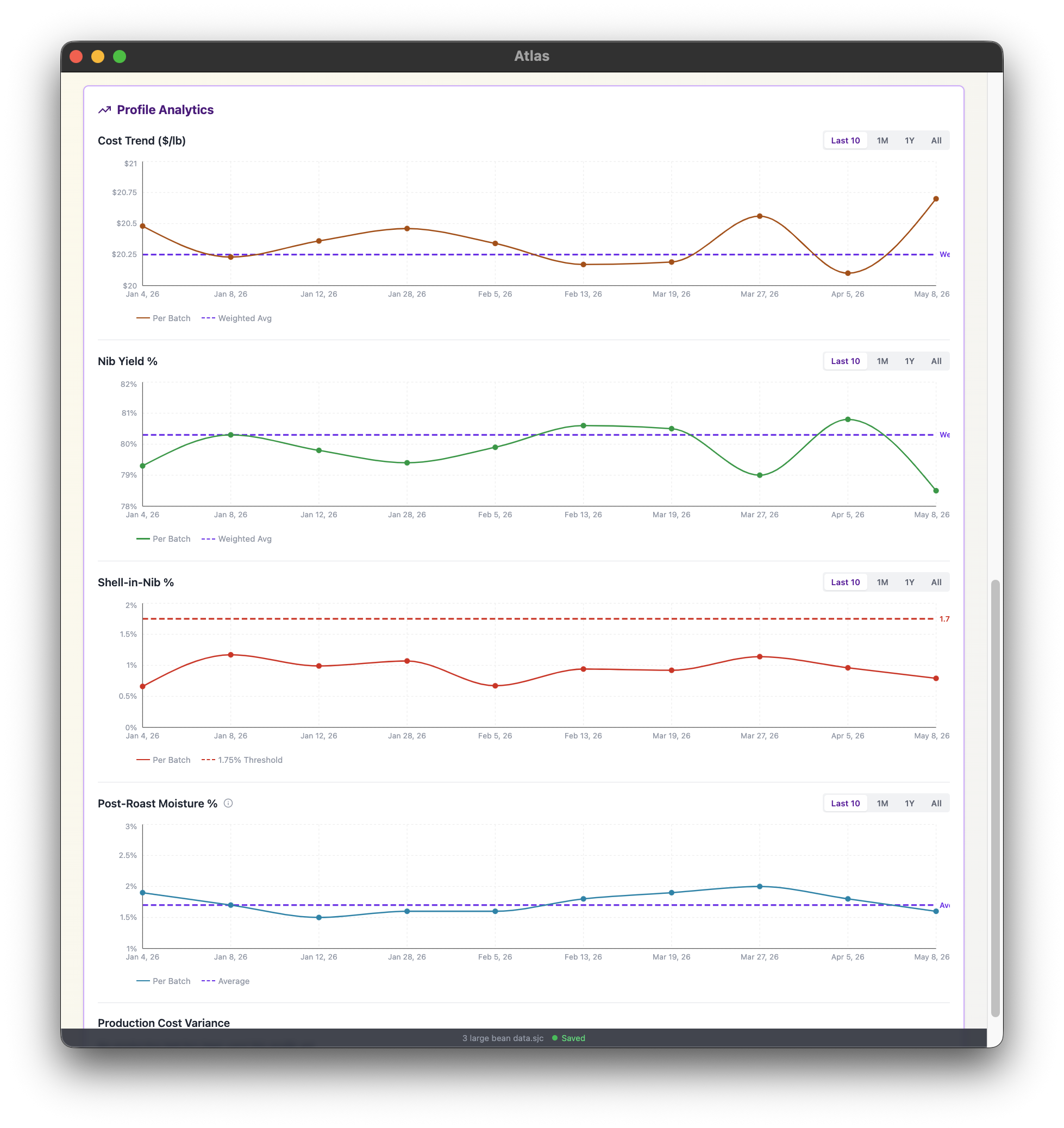Select 1M range for Cost Trend
1064x1128 pixels.
(882, 141)
